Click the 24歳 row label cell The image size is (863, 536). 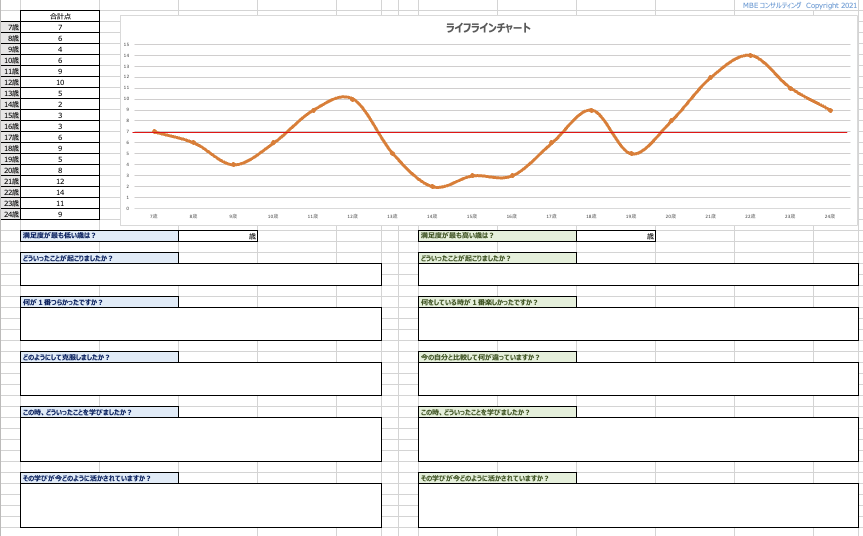tap(10, 214)
